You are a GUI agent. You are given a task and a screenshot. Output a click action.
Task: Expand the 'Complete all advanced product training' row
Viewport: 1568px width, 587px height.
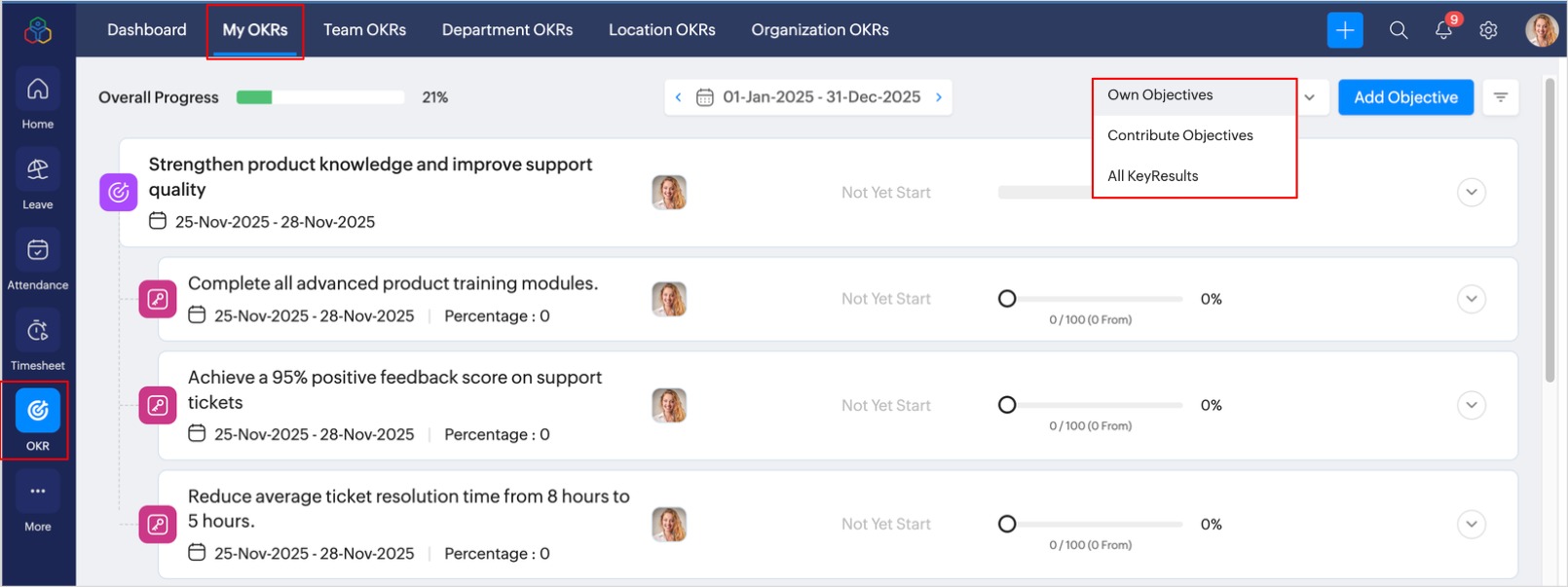(1472, 299)
